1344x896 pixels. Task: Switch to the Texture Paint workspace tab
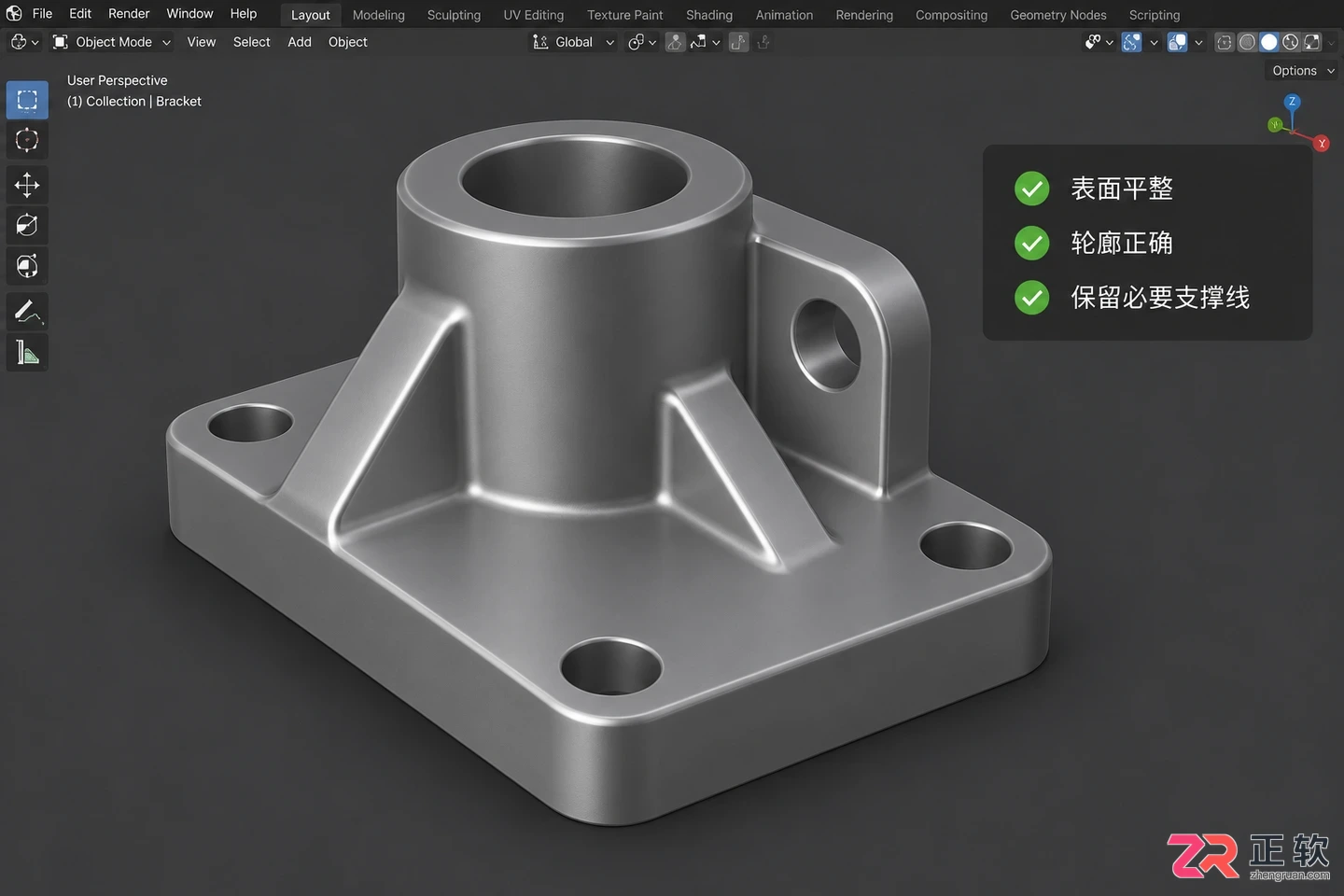pyautogui.click(x=625, y=15)
